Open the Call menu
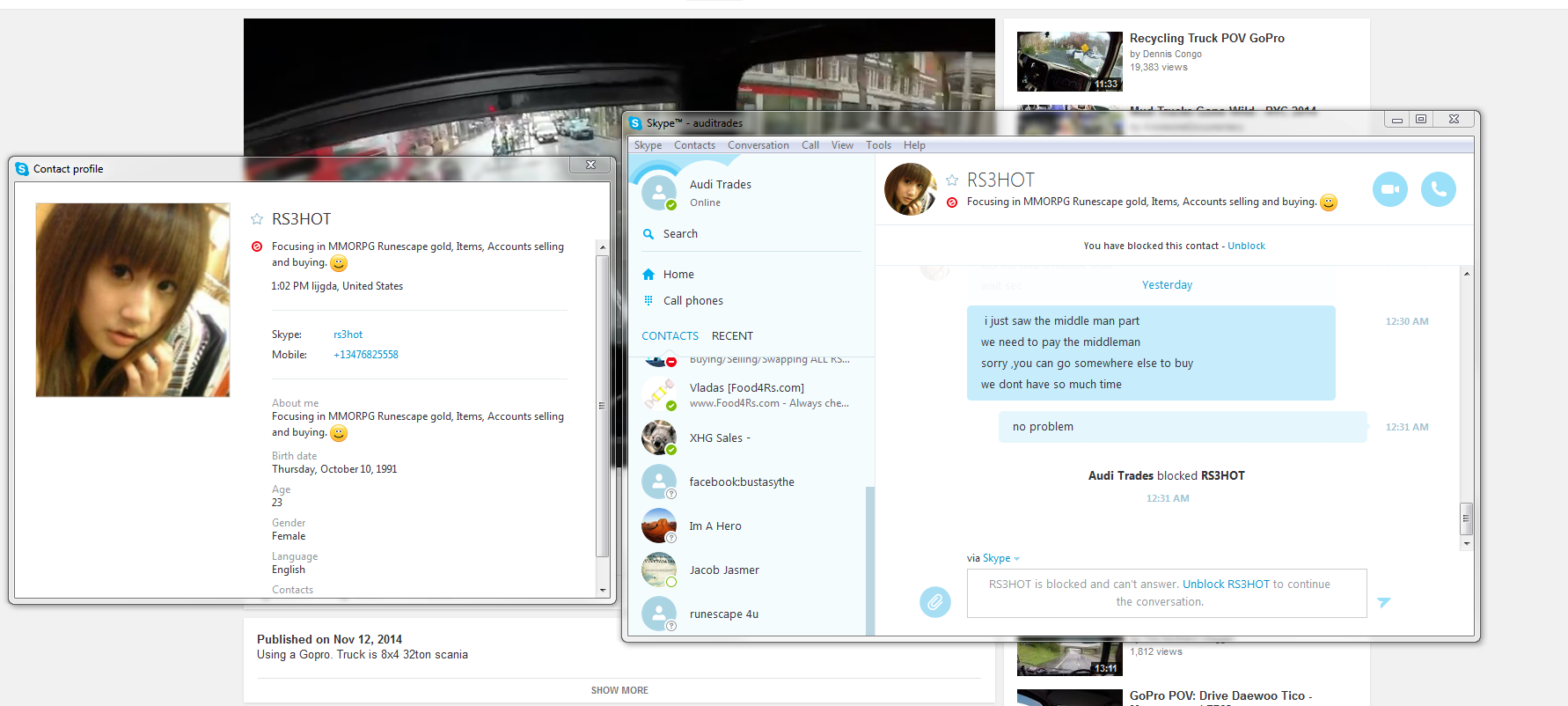 click(810, 145)
